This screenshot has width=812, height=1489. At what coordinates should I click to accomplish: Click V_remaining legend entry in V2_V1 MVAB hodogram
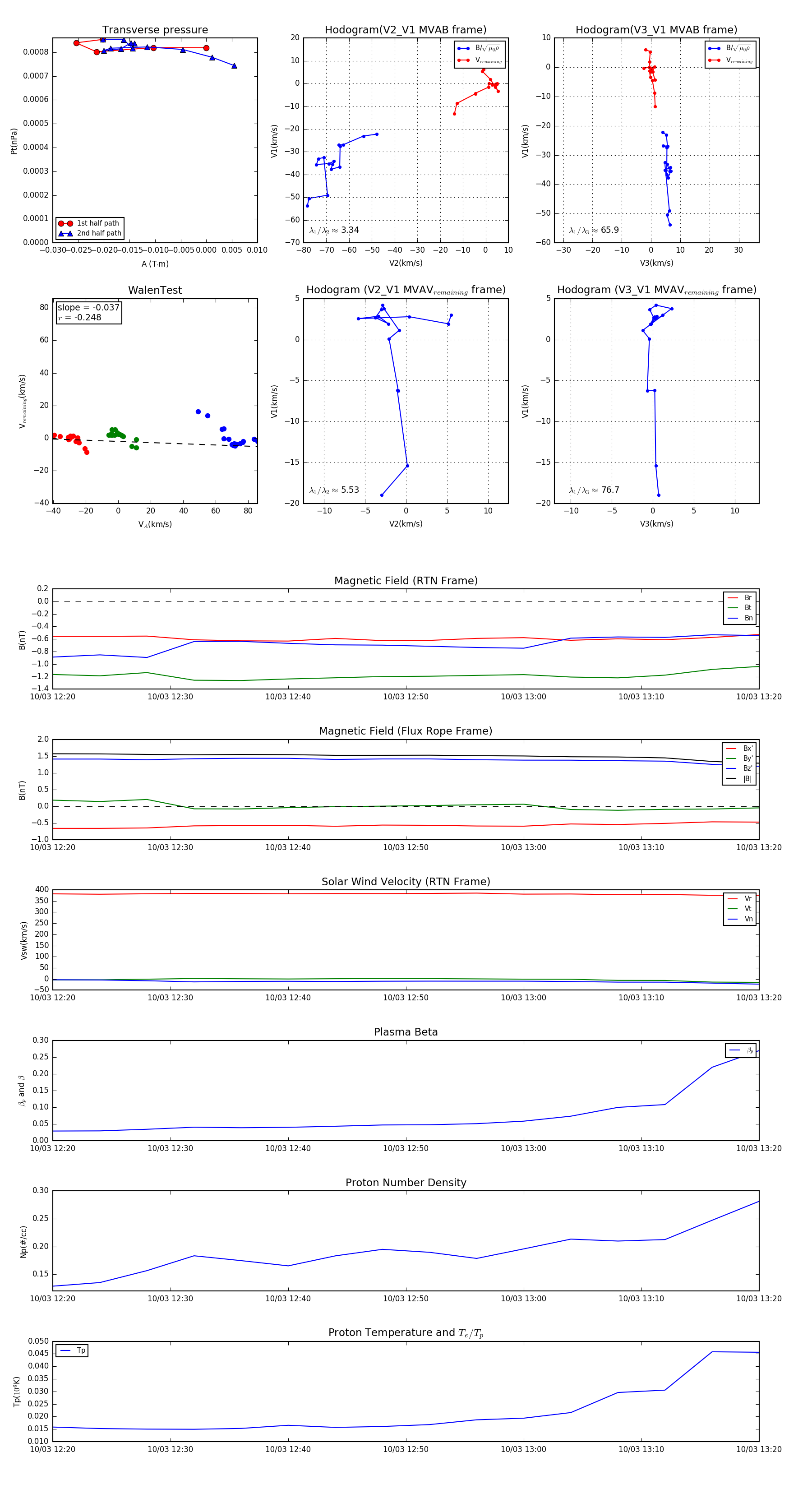pos(479,60)
